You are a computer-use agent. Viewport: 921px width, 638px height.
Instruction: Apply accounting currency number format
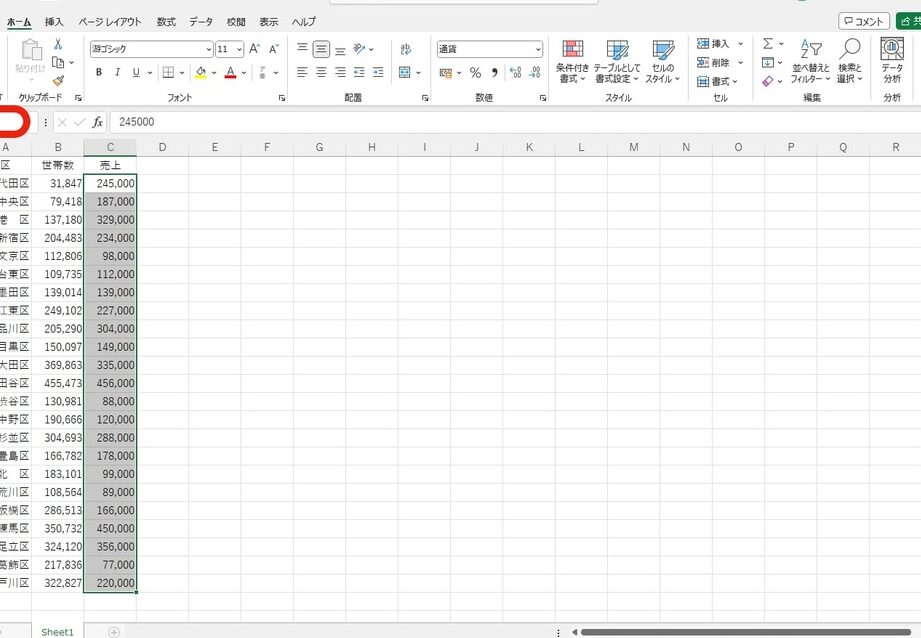pos(446,73)
